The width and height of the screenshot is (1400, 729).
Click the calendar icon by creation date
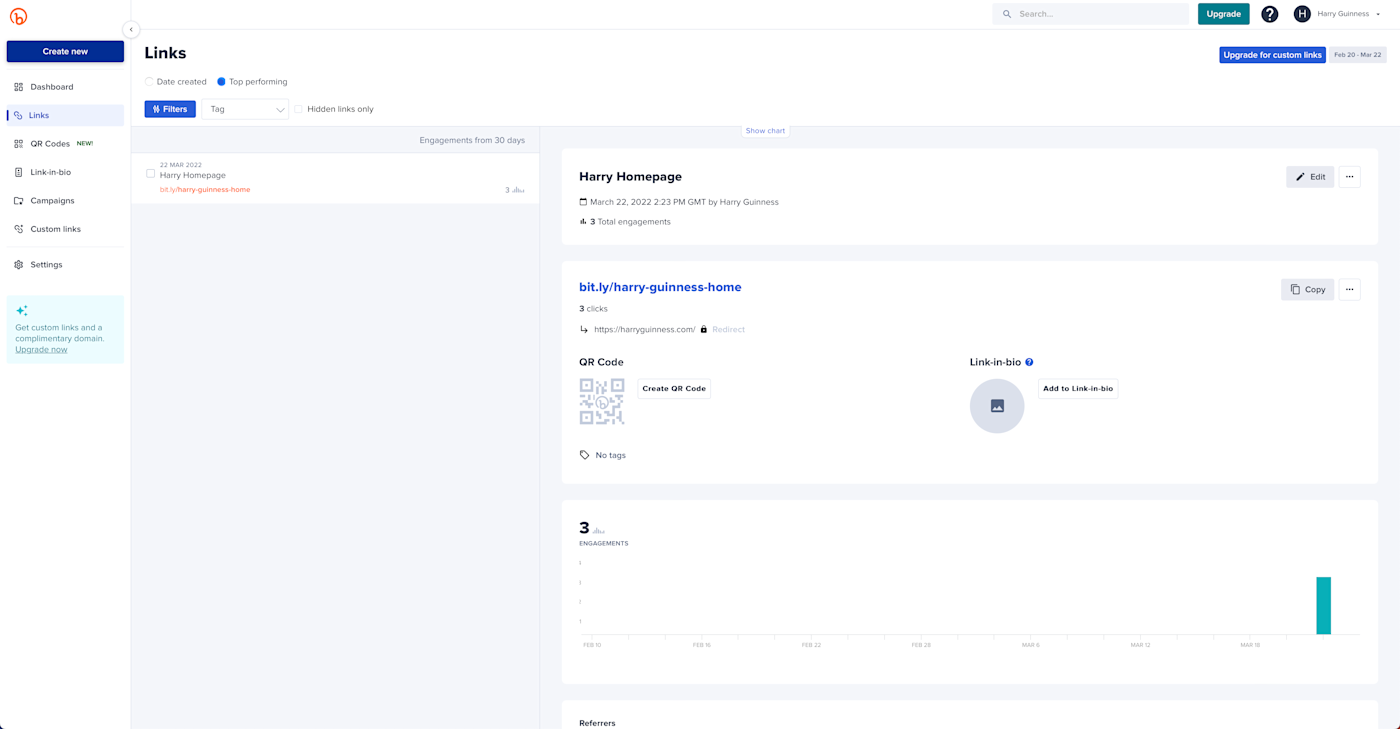583,202
